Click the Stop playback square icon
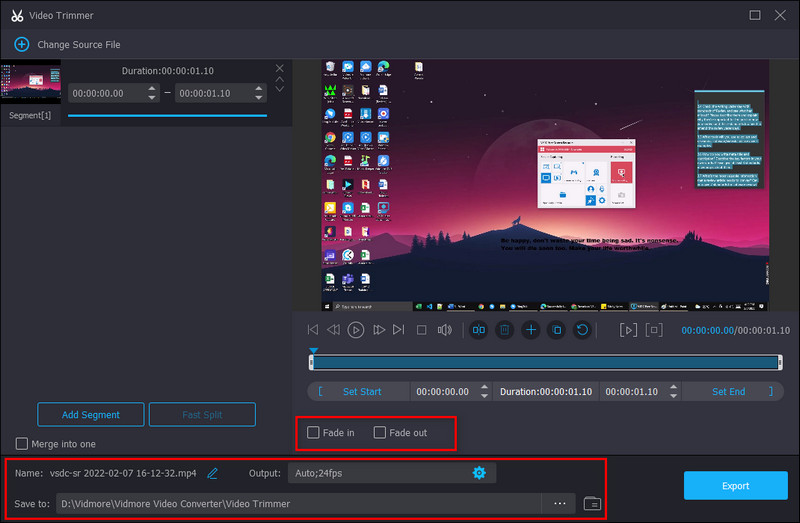The image size is (800, 523). (x=422, y=330)
